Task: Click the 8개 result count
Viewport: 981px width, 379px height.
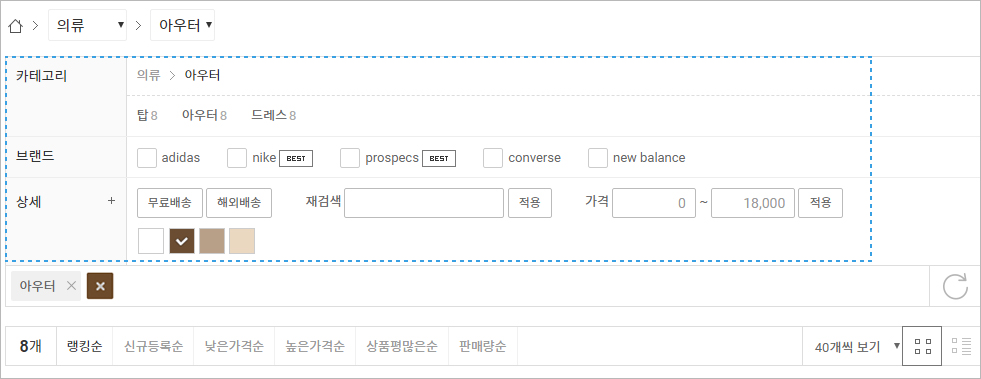Action: click(31, 346)
